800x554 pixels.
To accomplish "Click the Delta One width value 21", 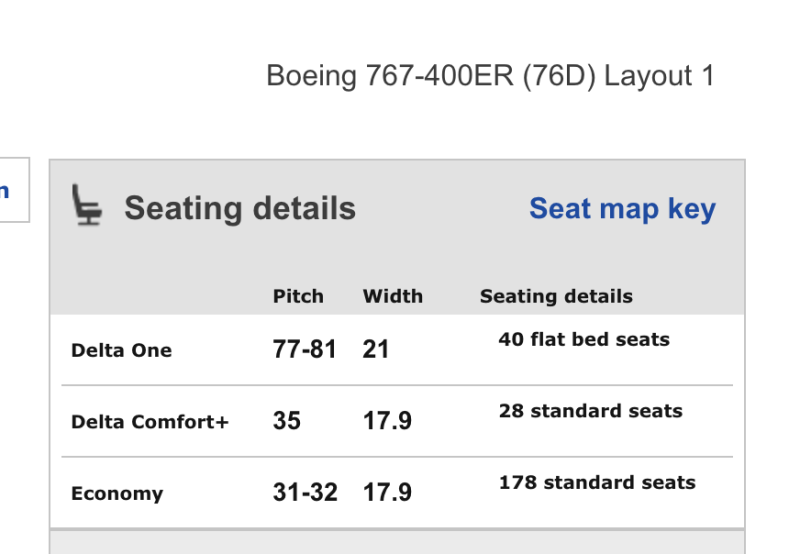I will point(376,349).
